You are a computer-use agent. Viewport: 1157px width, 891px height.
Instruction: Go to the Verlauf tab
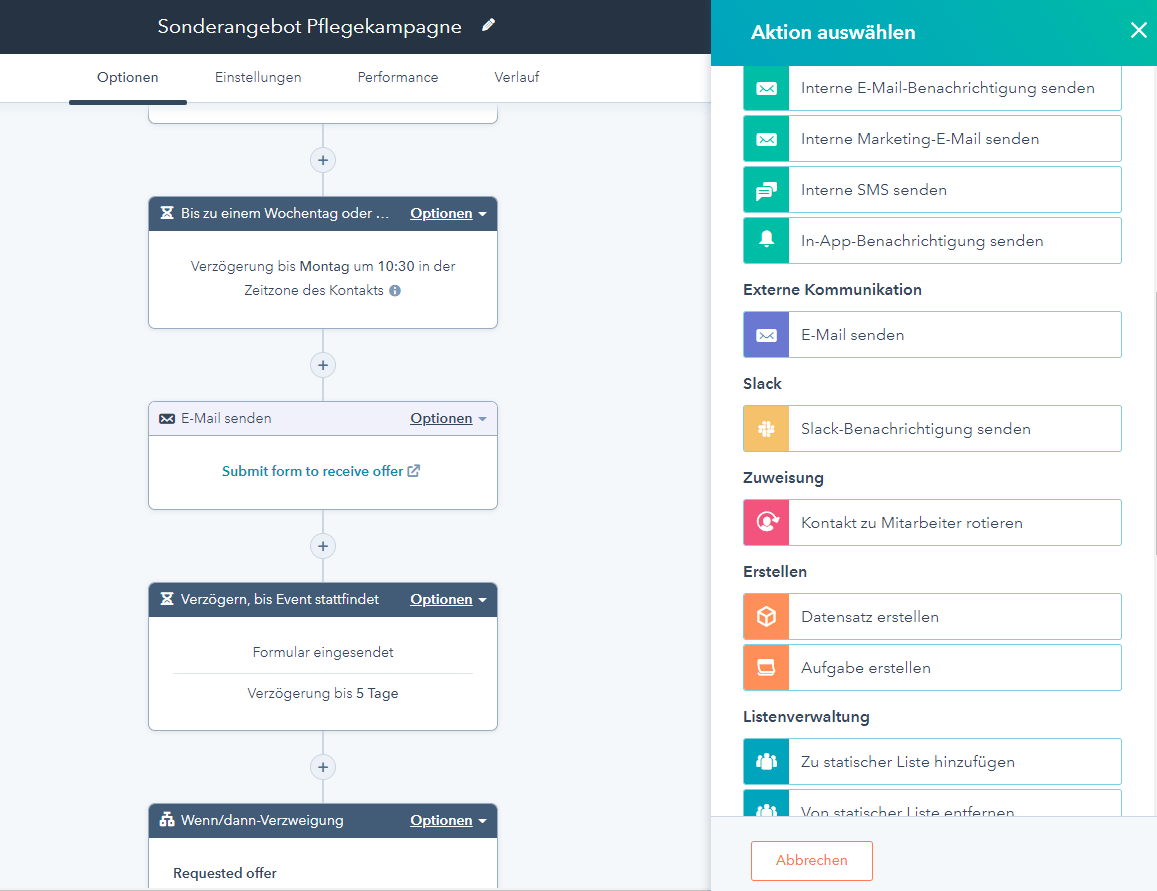click(517, 77)
